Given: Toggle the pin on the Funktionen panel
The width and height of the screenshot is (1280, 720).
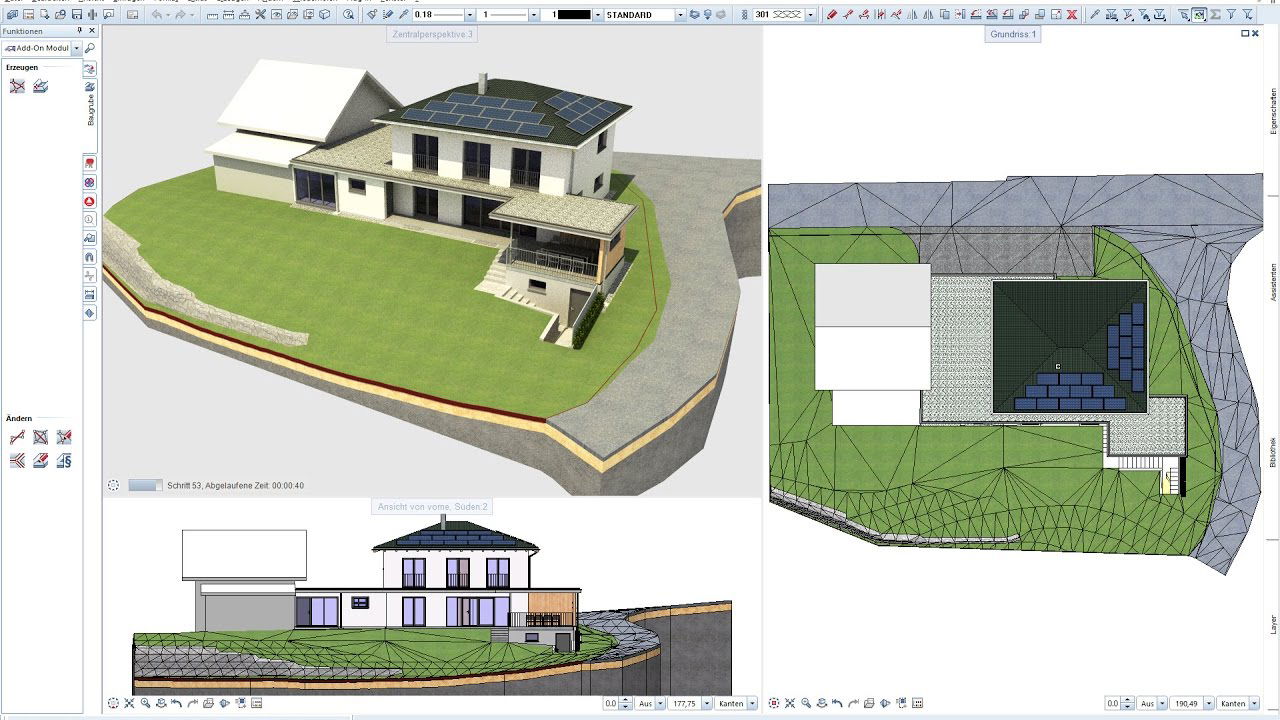Looking at the screenshot, I should click(79, 31).
